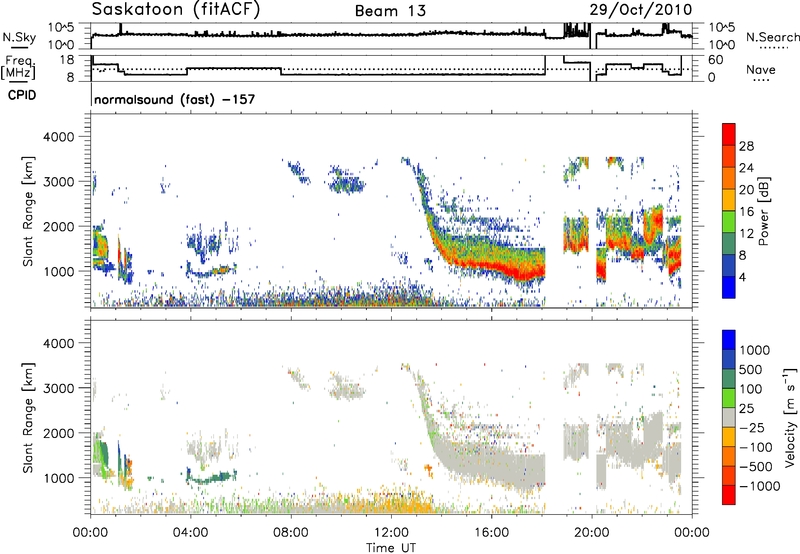The width and height of the screenshot is (800, 554).
Task: Click the 'N.Search' legend label
Action: click(772, 37)
